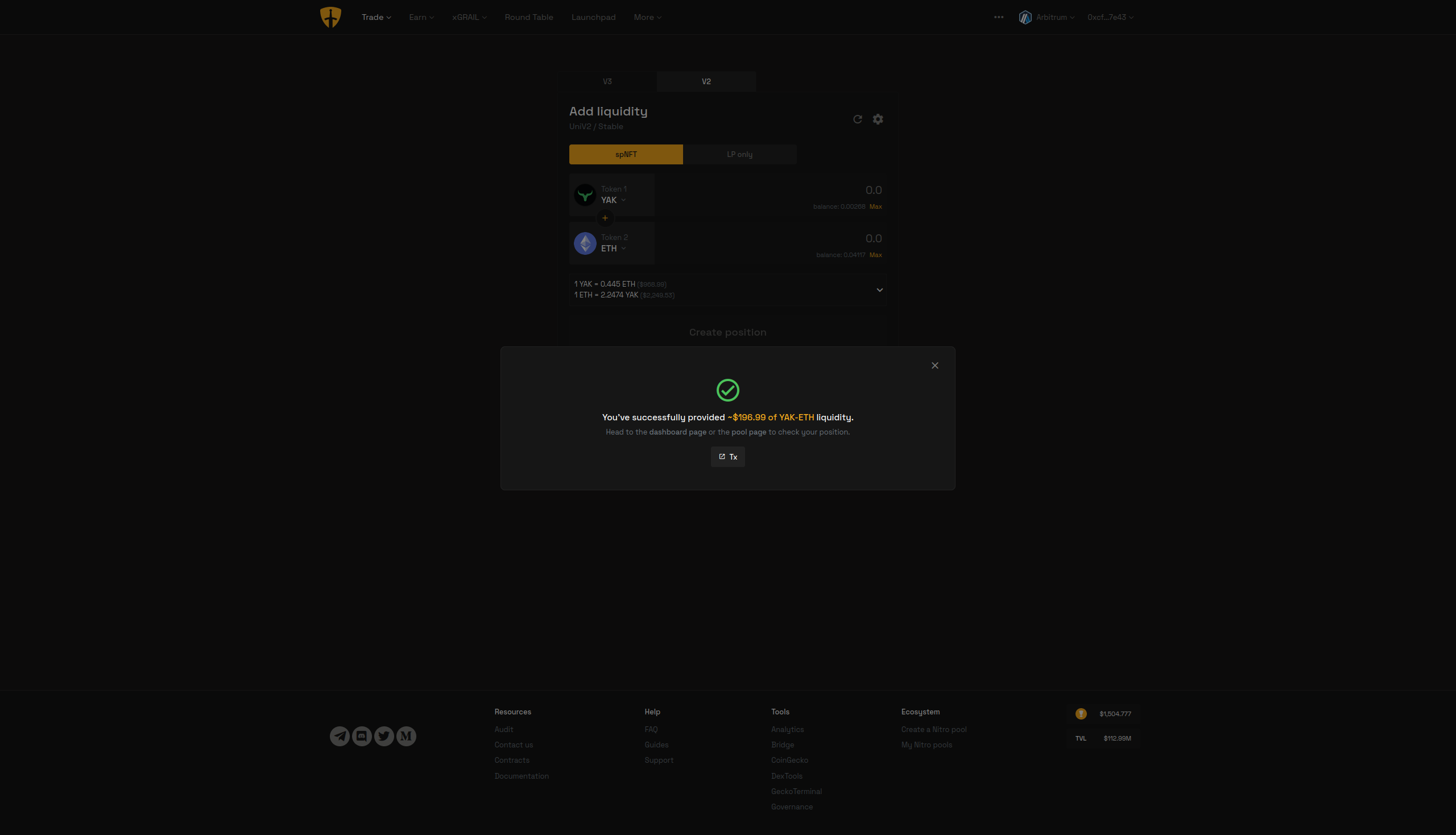Click the external link Tx button icon

click(x=722, y=456)
